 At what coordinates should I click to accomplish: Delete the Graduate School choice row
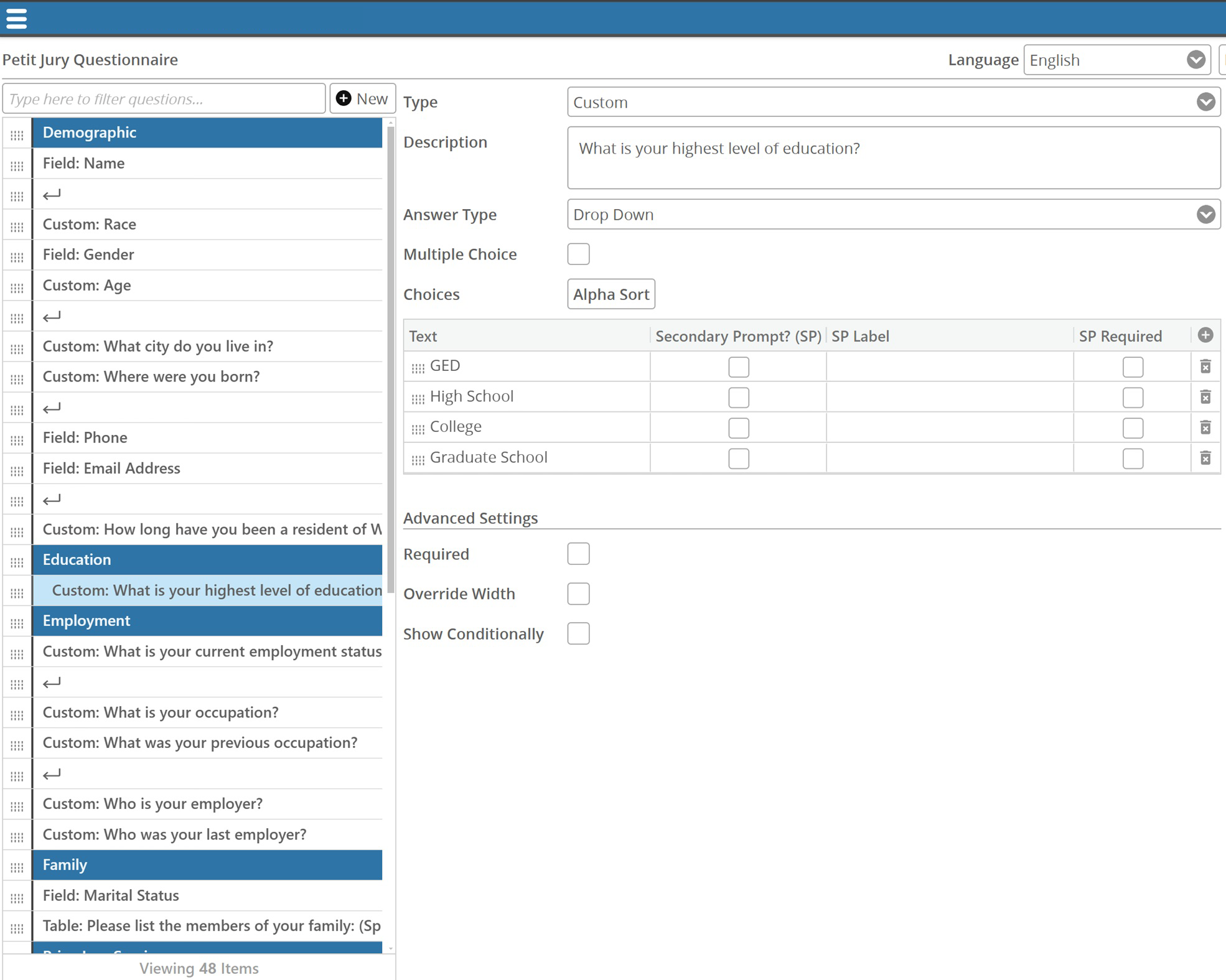point(1205,458)
